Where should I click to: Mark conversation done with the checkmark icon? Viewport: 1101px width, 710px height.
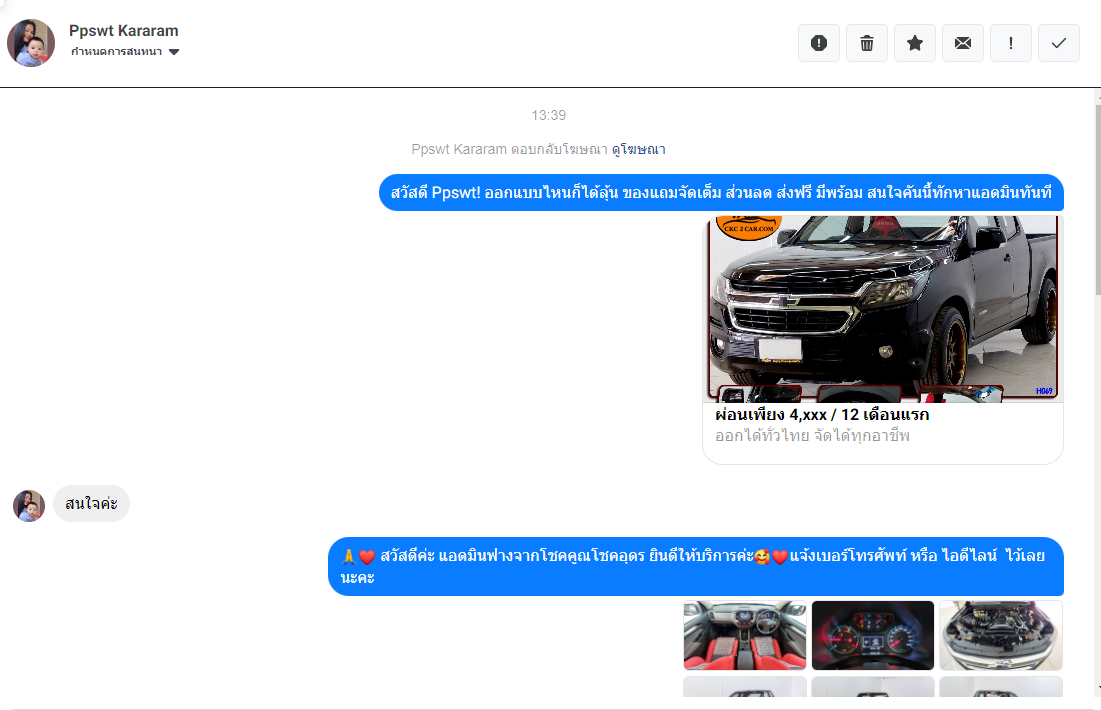pos(1059,43)
